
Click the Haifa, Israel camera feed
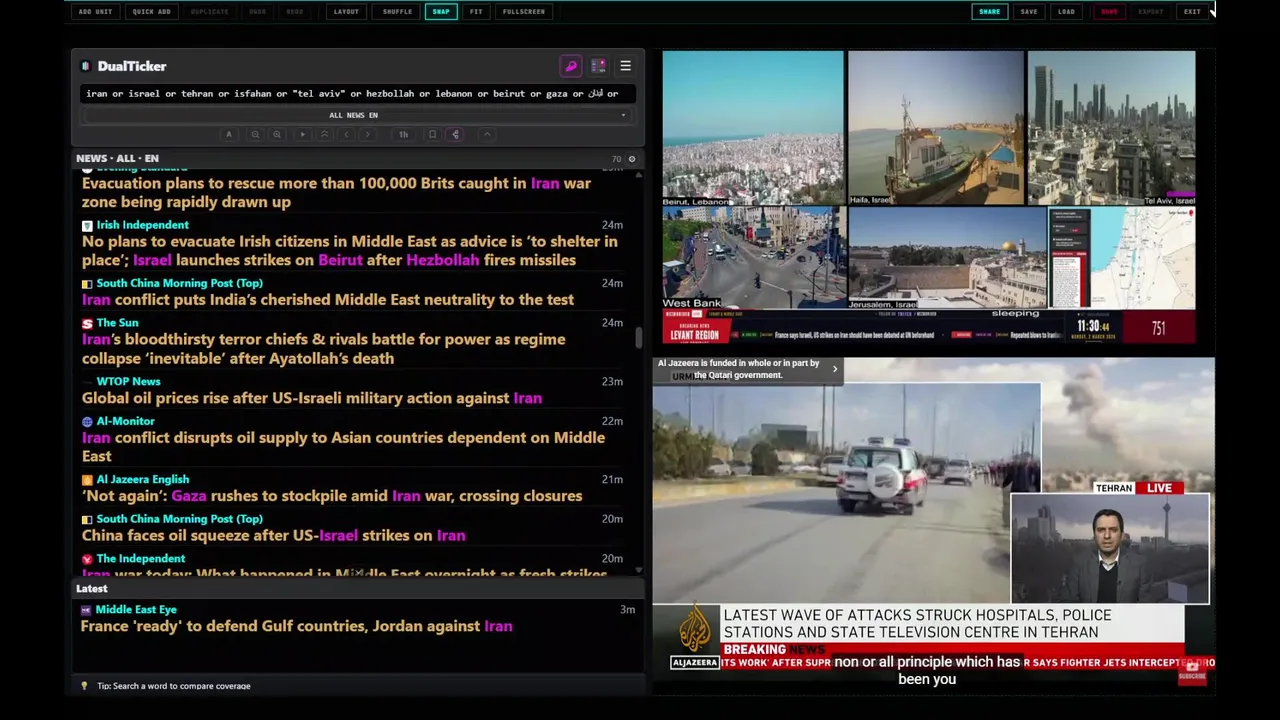click(936, 128)
